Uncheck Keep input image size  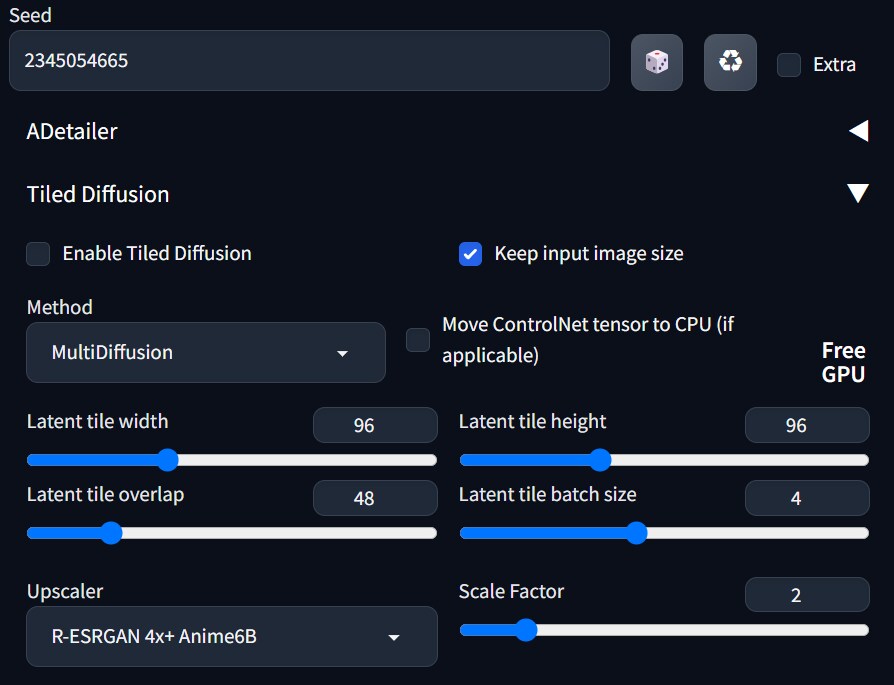[x=471, y=254]
